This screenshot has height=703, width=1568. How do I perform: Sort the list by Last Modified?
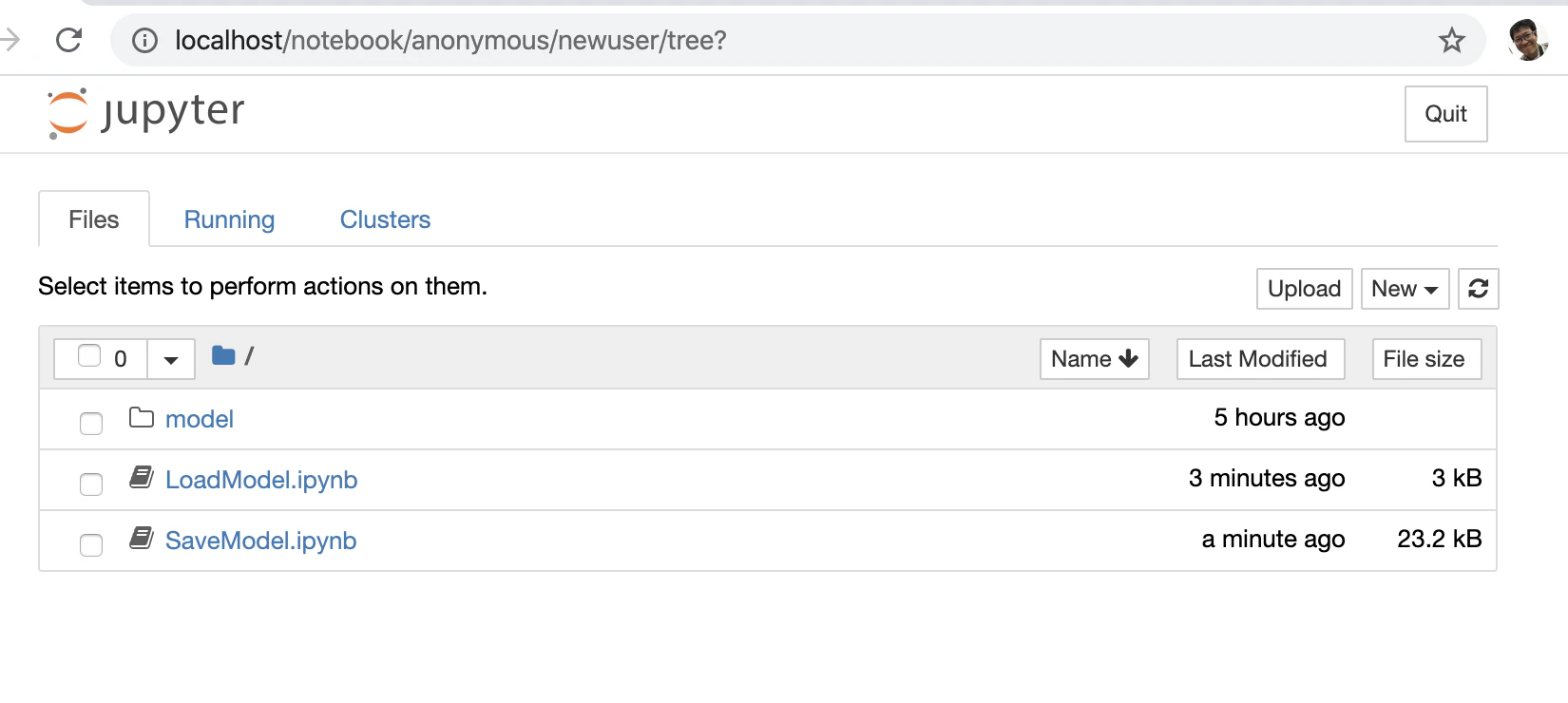click(1260, 359)
